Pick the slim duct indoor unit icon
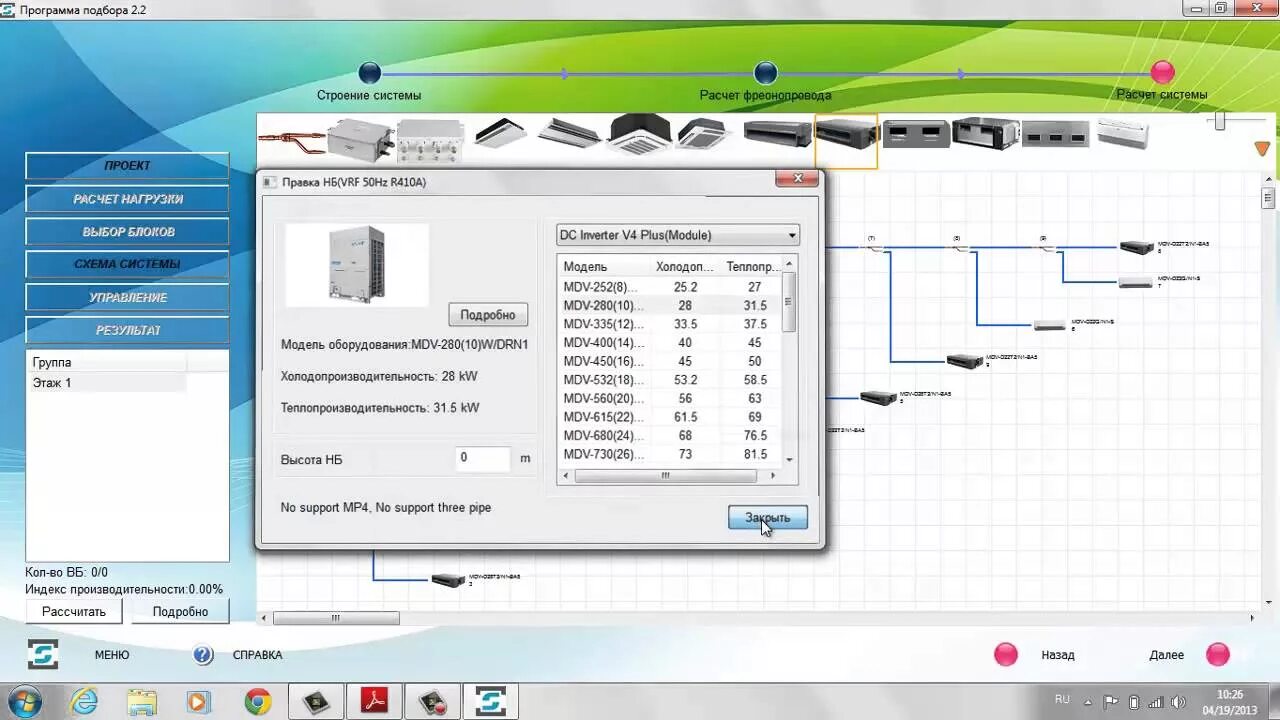The image size is (1280, 720). [x=777, y=133]
